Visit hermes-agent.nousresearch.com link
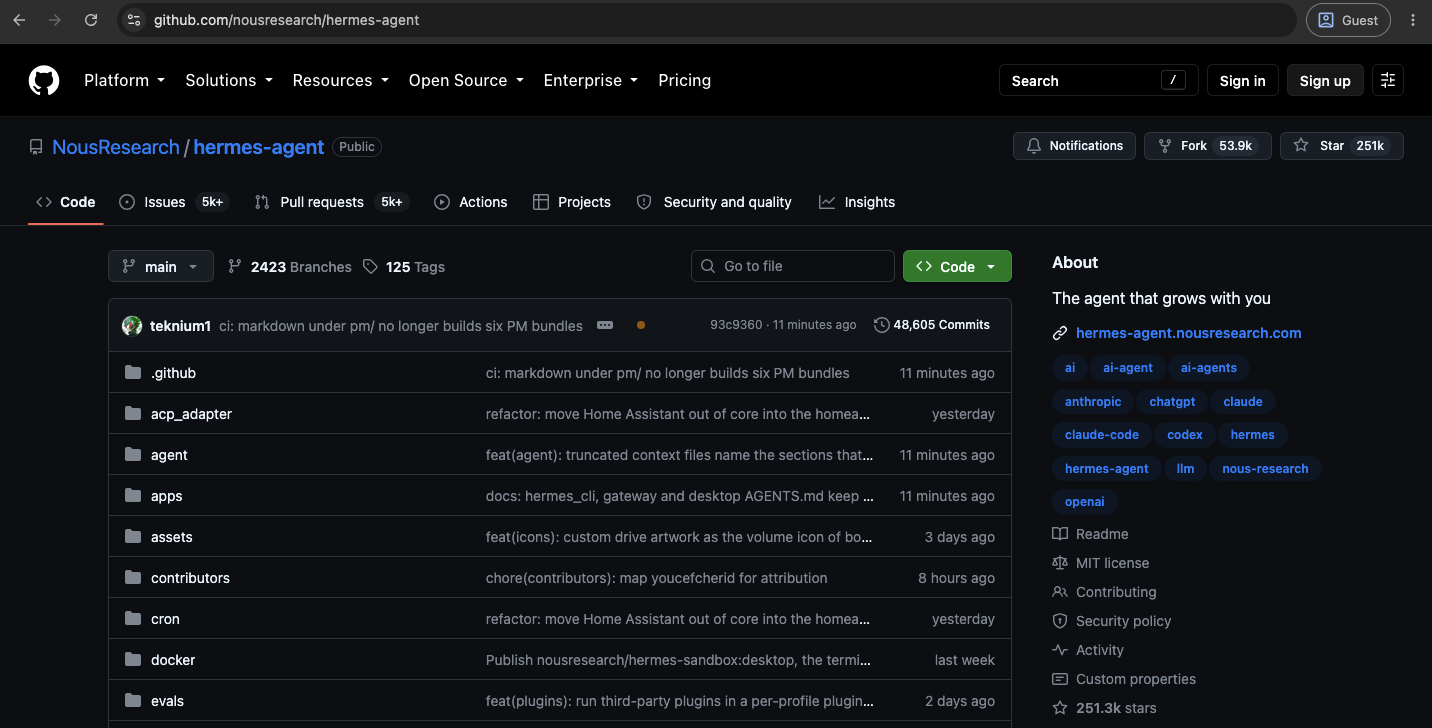This screenshot has height=728, width=1432. coord(1189,333)
